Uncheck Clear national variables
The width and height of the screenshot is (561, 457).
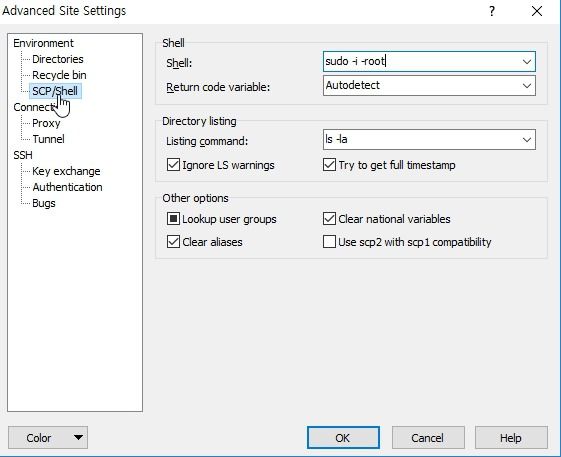(330, 219)
